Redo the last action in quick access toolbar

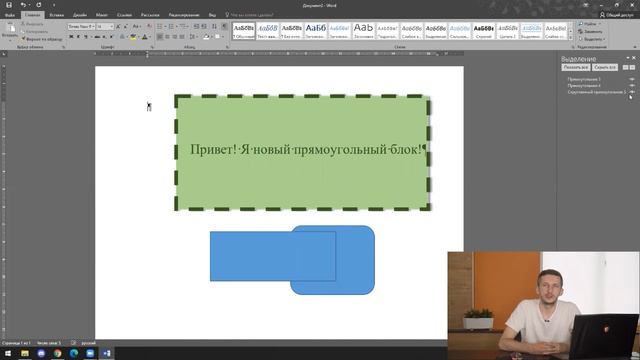39,5
